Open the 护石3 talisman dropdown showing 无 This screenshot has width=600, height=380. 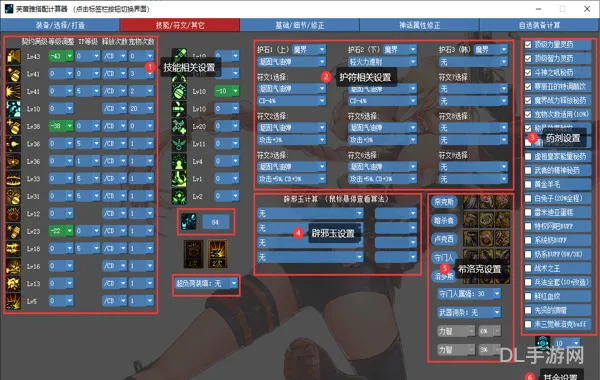click(473, 62)
